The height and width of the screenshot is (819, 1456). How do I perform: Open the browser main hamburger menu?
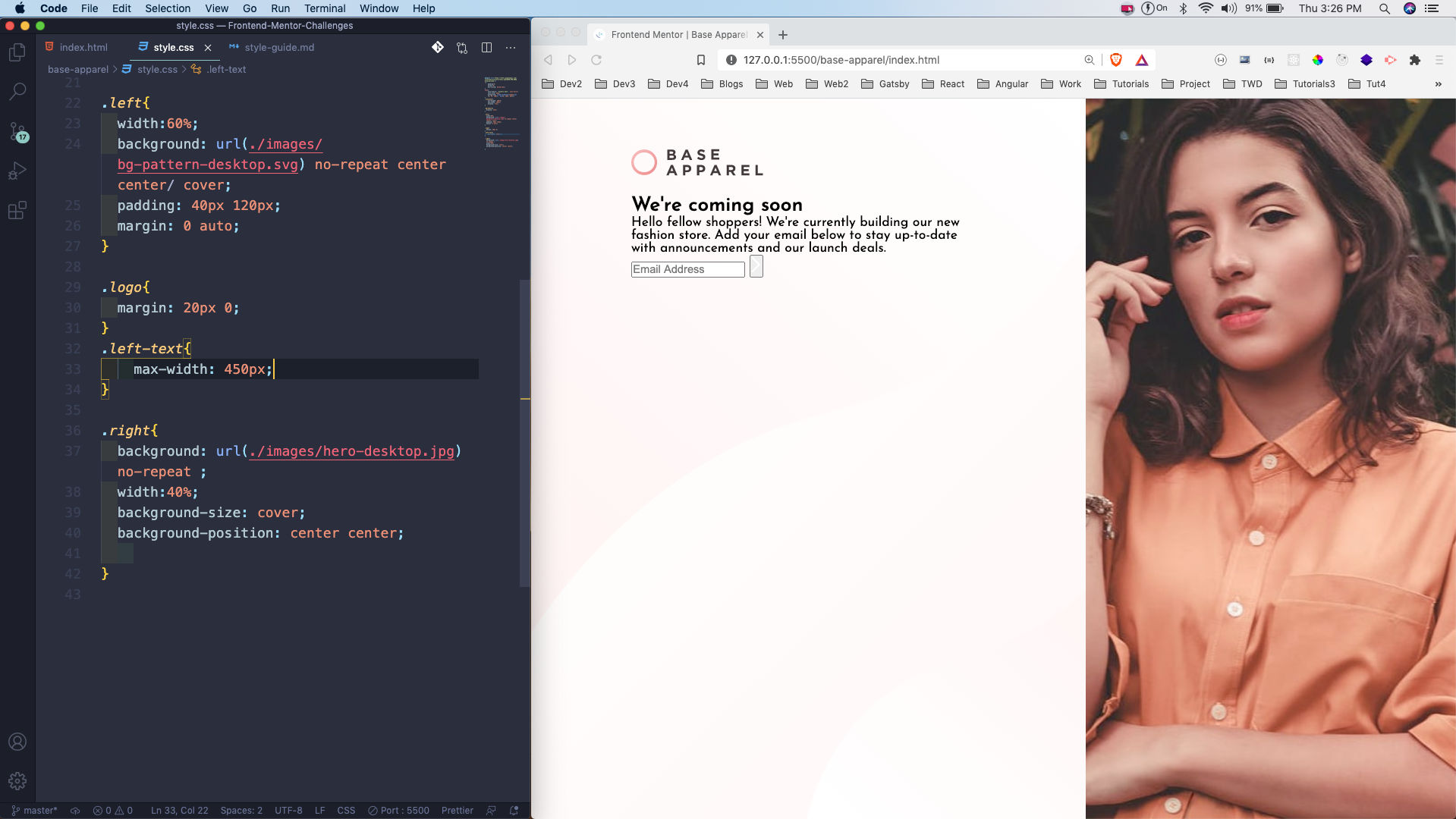(x=1439, y=60)
